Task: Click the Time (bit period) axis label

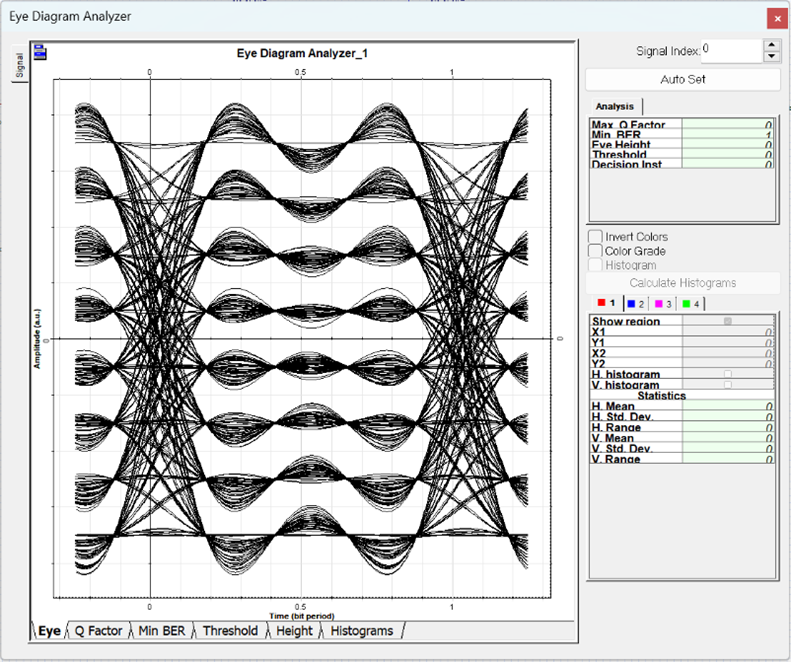Action: (302, 616)
